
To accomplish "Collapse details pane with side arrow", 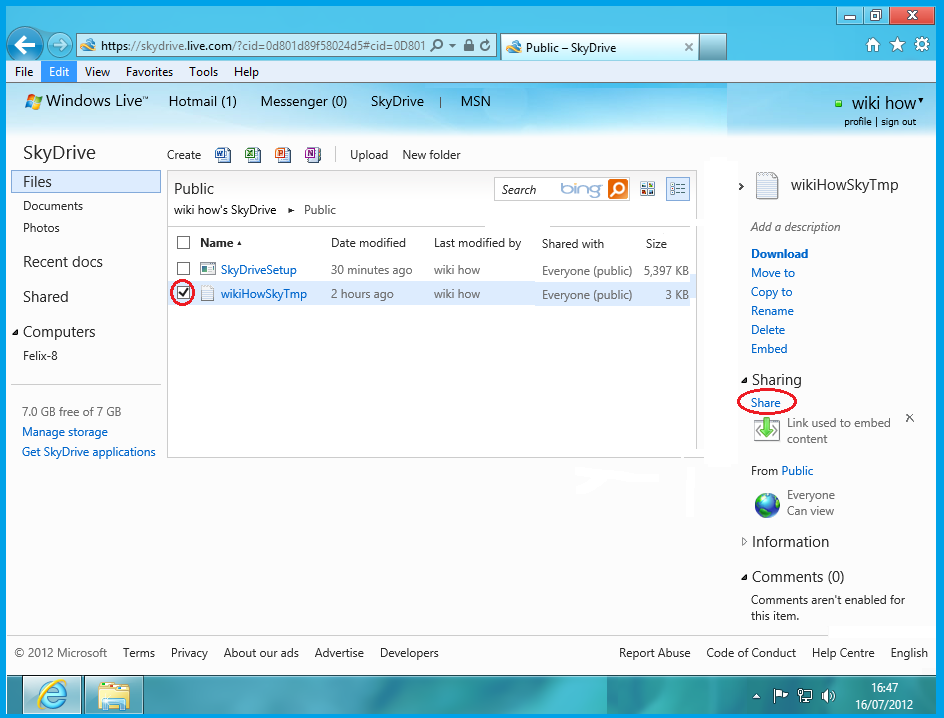I will (x=741, y=187).
